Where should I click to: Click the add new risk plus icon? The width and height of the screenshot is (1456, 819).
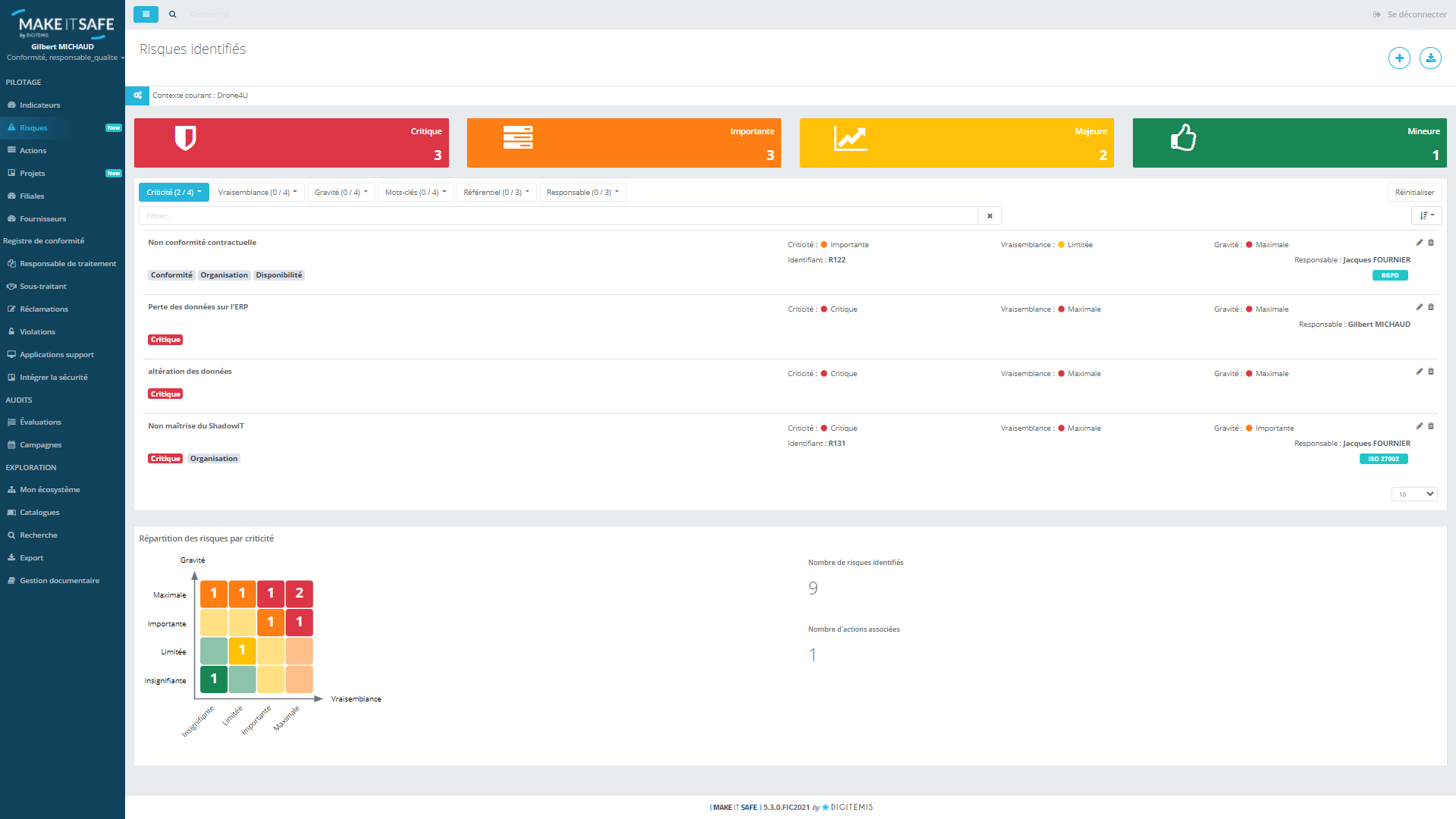click(x=1399, y=58)
